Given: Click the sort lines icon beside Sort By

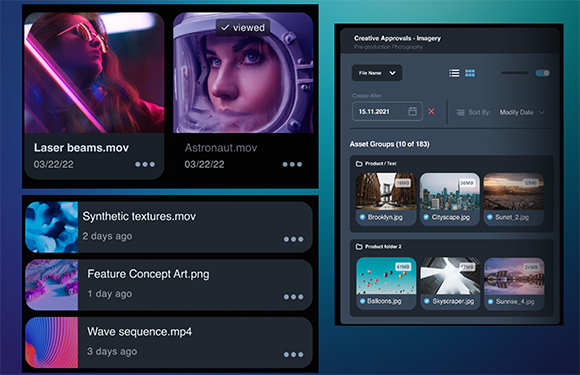Looking at the screenshot, I should point(461,112).
